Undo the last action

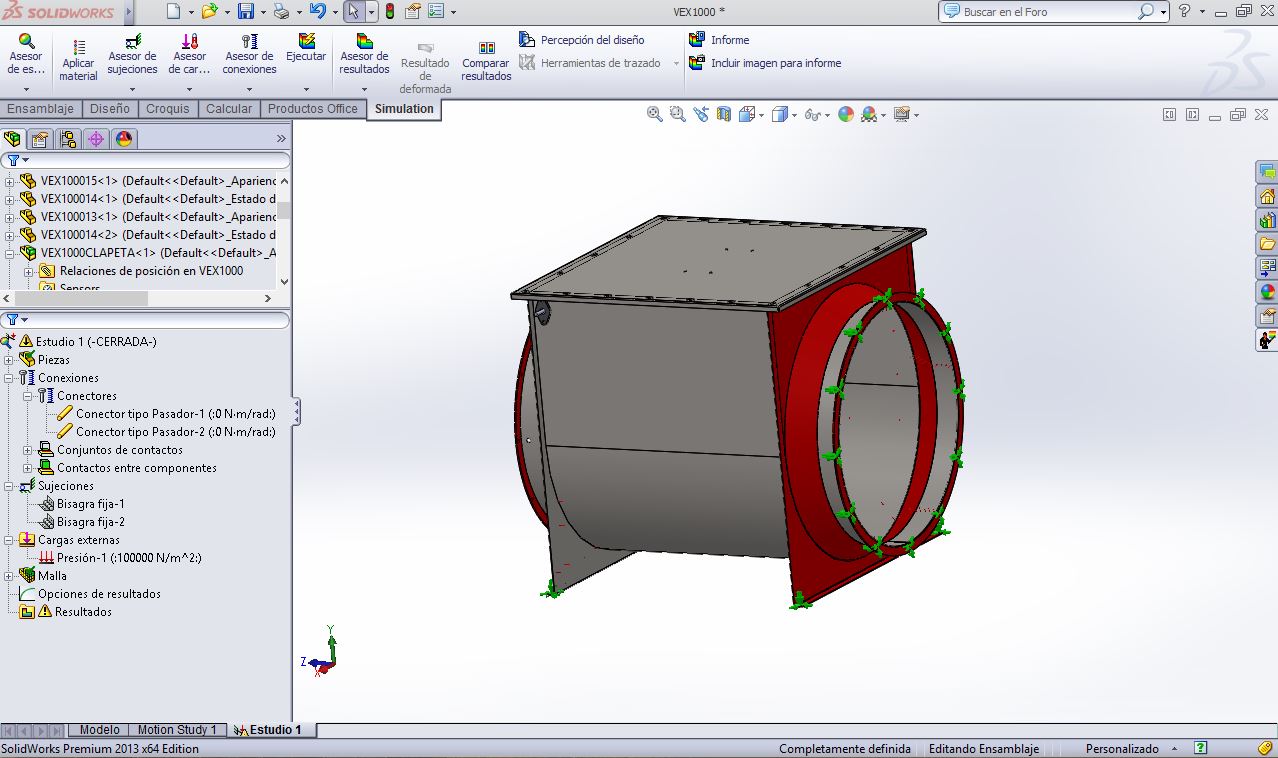pyautogui.click(x=317, y=12)
